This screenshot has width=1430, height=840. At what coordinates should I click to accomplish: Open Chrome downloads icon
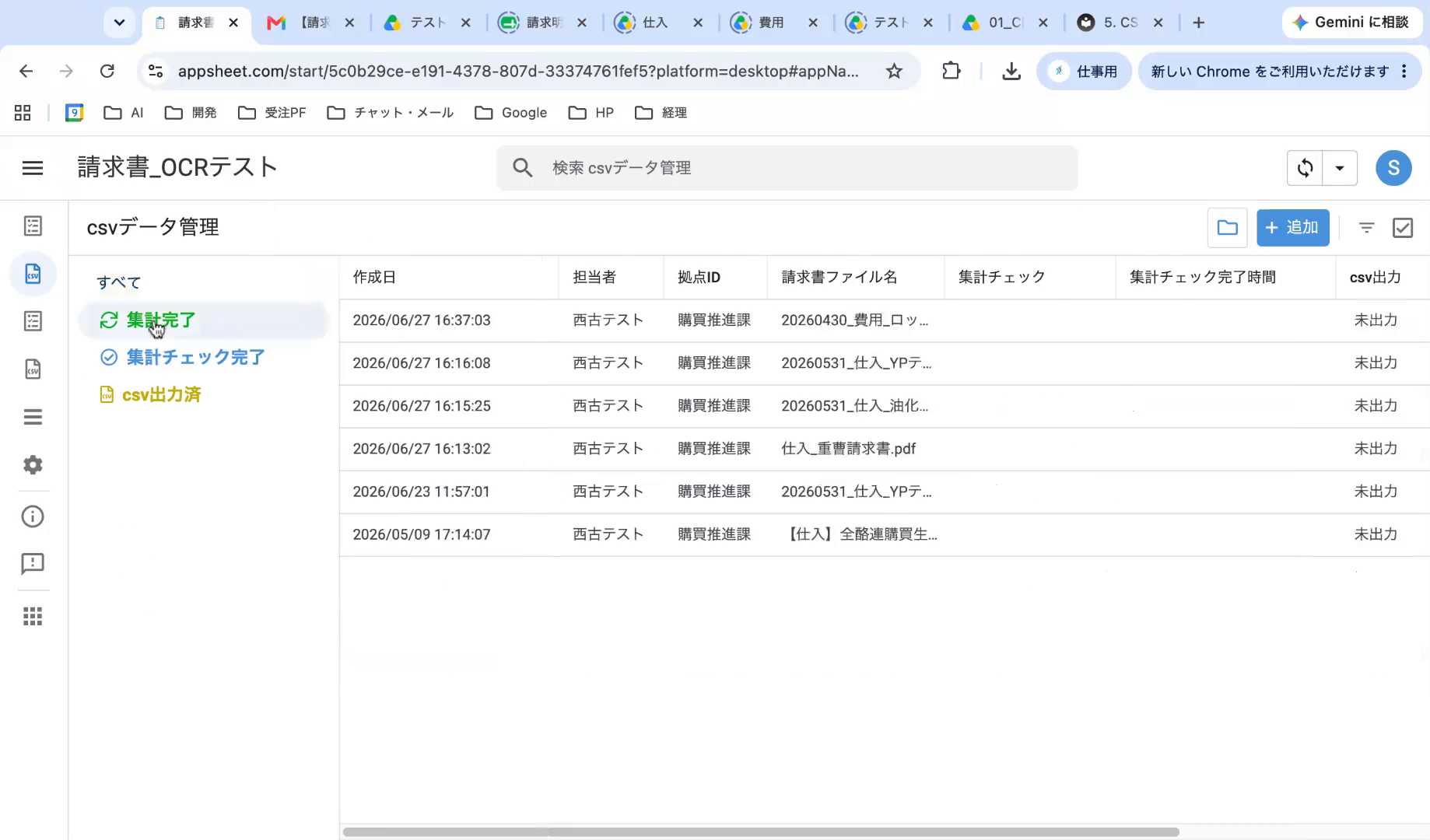[x=1011, y=72]
